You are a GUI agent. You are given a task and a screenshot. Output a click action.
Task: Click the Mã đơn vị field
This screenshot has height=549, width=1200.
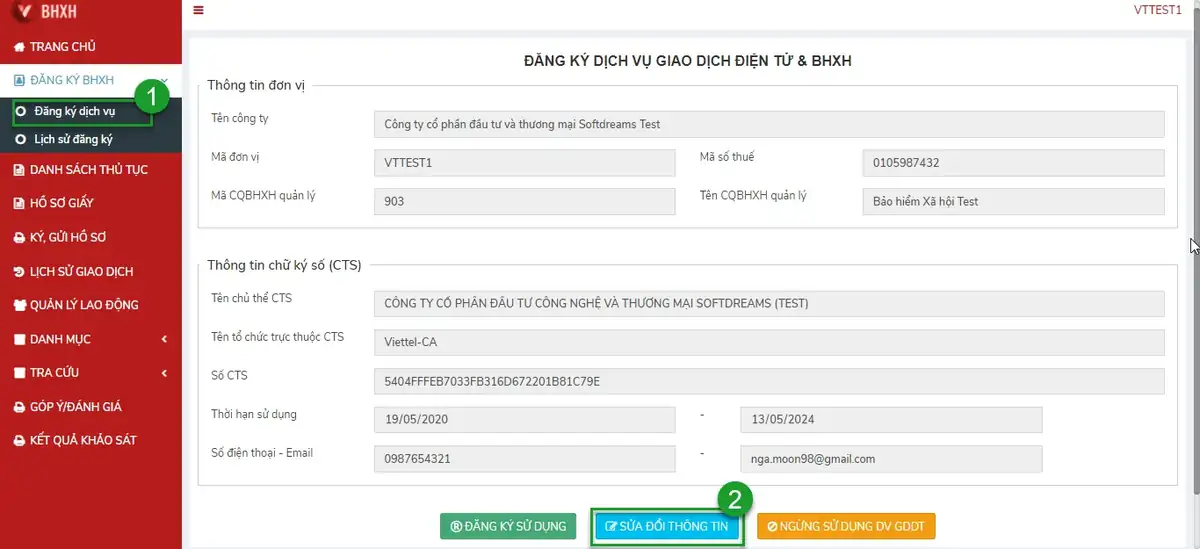coord(525,163)
